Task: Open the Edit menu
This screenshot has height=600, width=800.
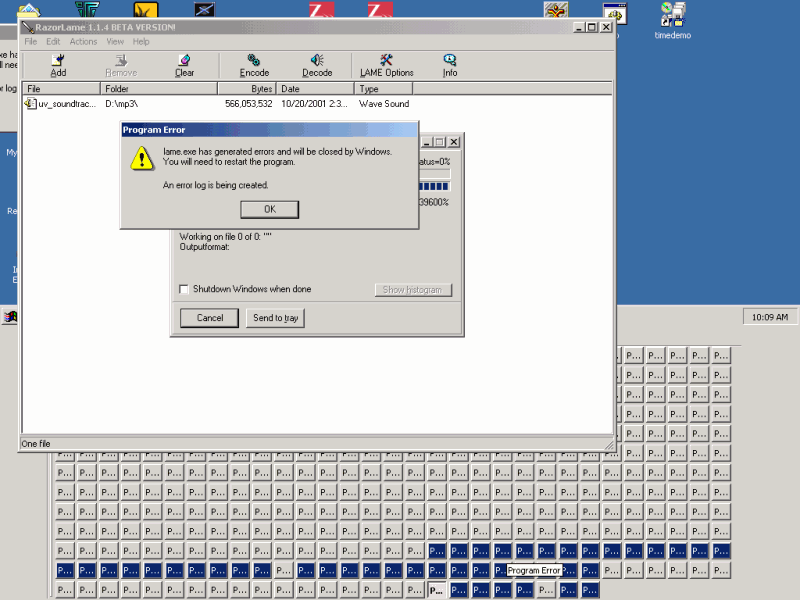Action: click(x=53, y=42)
